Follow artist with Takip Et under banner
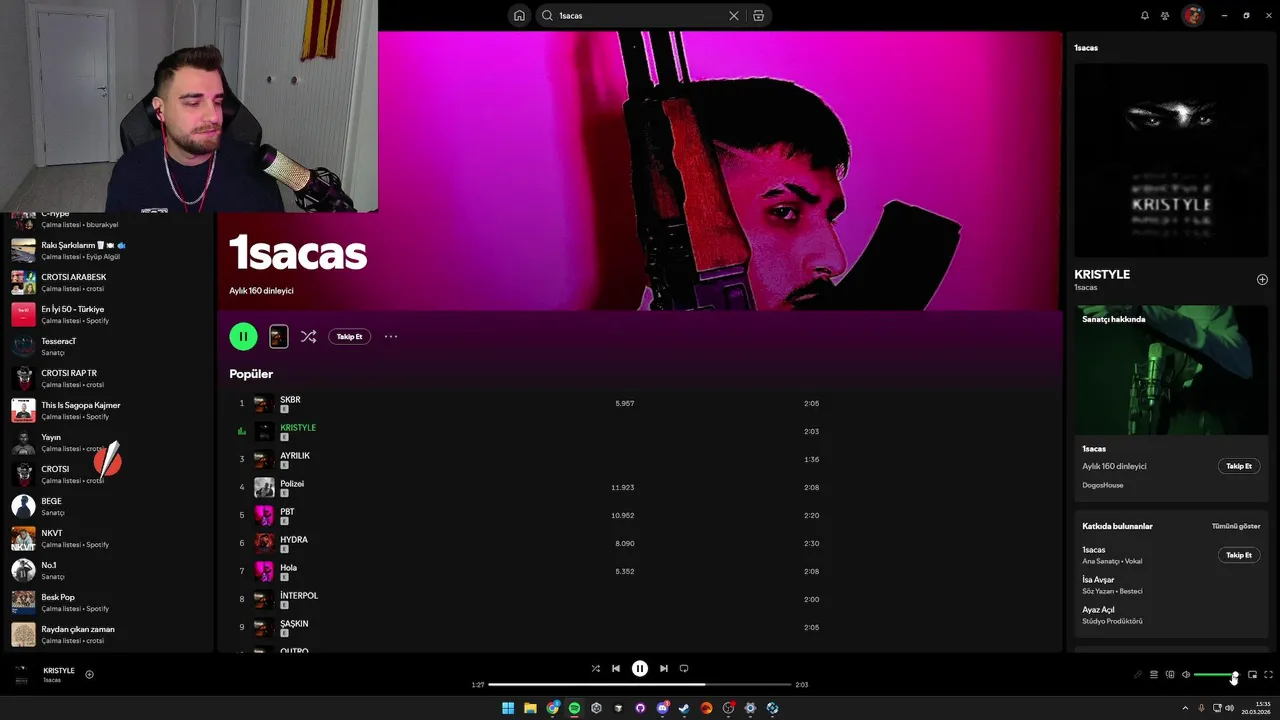 pyautogui.click(x=349, y=336)
